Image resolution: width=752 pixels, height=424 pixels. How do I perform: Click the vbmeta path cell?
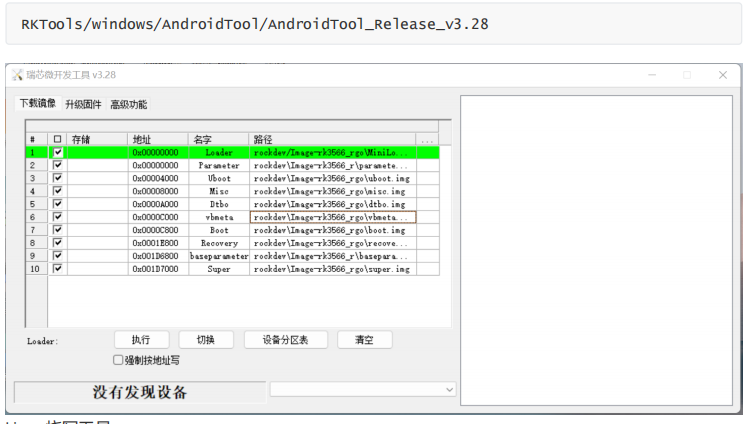(332, 217)
